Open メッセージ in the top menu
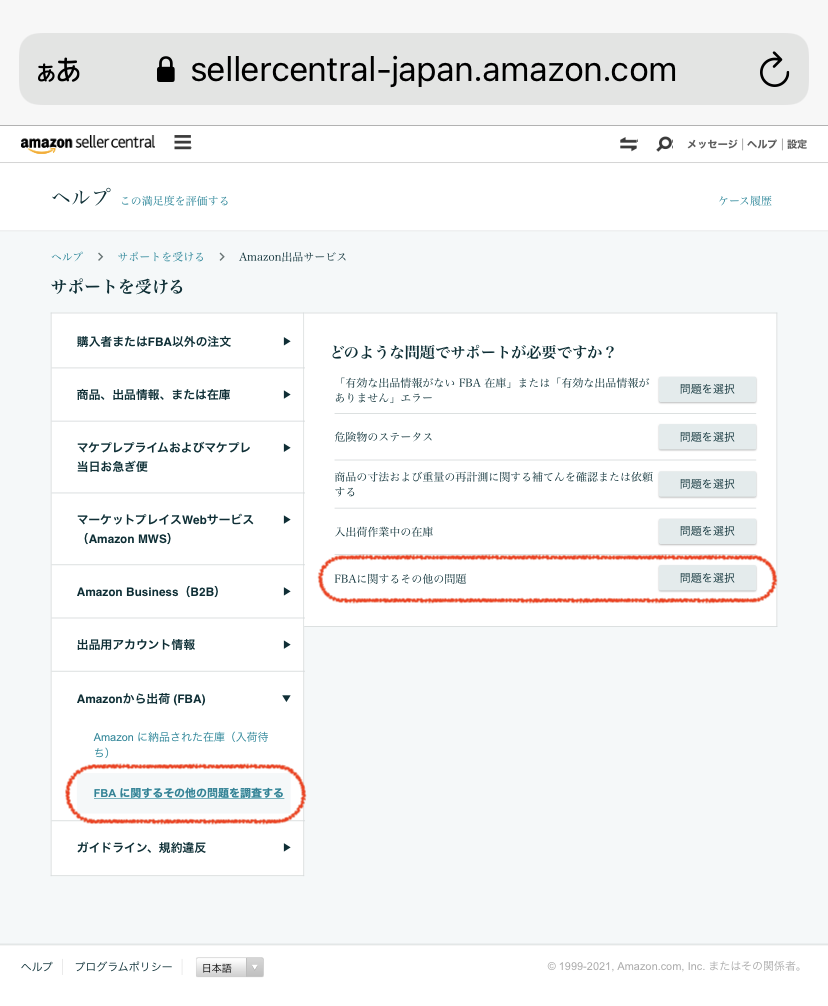828x1006 pixels. click(711, 144)
